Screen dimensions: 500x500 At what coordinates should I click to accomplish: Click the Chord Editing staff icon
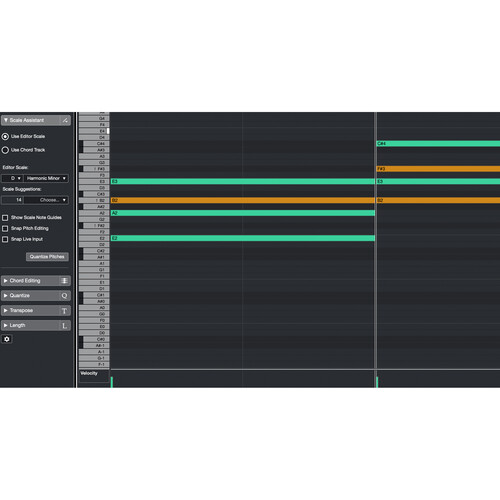(x=64, y=281)
